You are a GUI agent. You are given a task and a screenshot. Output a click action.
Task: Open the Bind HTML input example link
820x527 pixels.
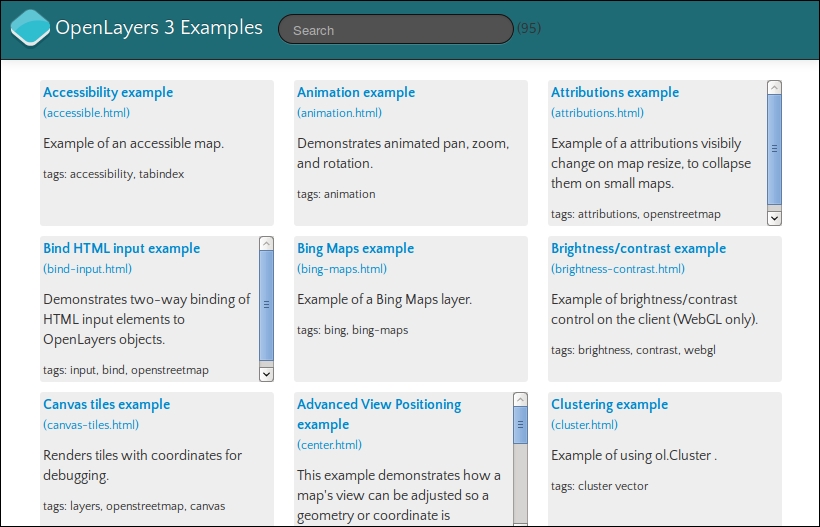point(122,248)
